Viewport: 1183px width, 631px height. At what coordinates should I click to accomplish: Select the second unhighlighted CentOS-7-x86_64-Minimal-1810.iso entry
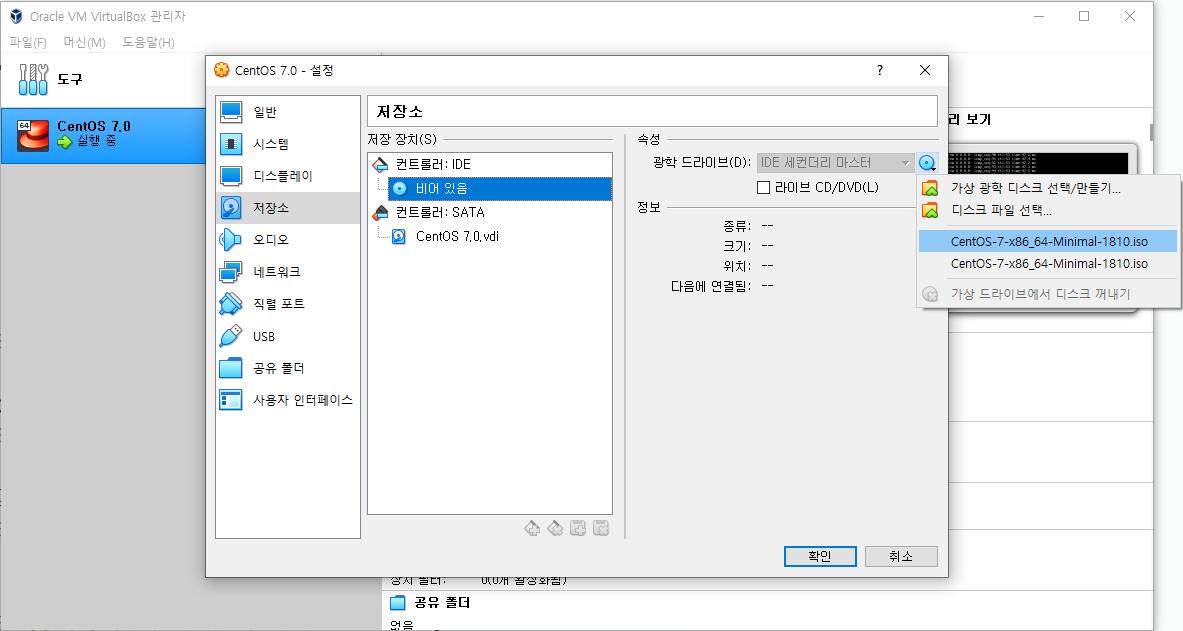pyautogui.click(x=1048, y=263)
